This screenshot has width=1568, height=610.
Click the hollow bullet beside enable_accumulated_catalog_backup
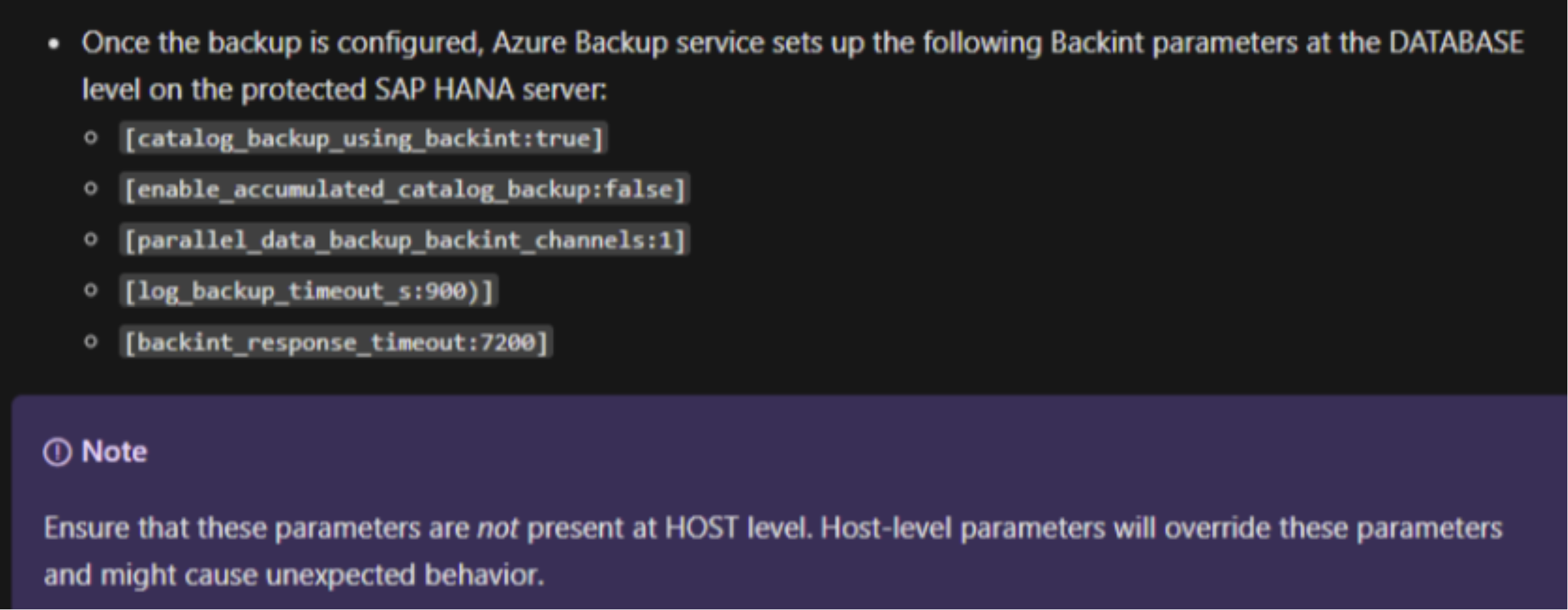tap(91, 188)
